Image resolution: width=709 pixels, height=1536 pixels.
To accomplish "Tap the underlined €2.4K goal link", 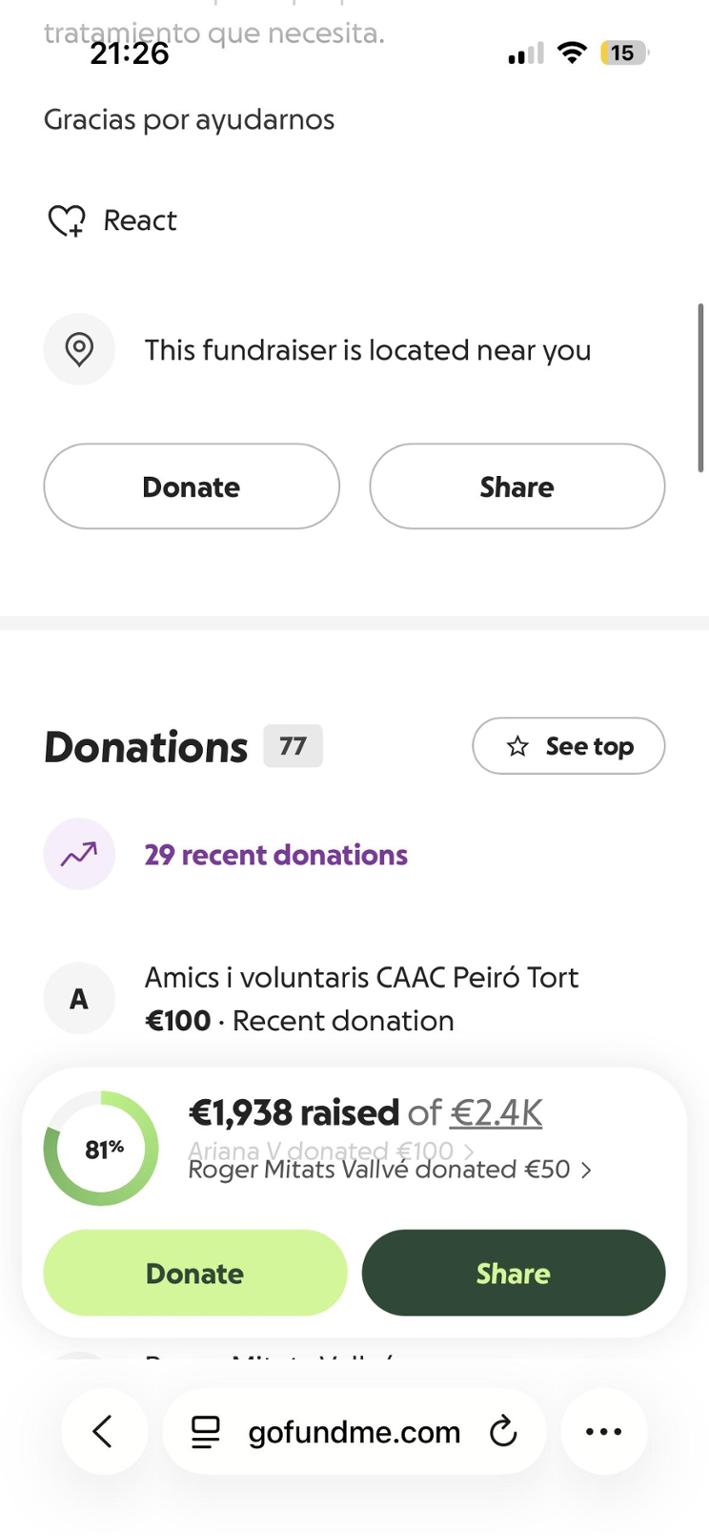I will (496, 1113).
